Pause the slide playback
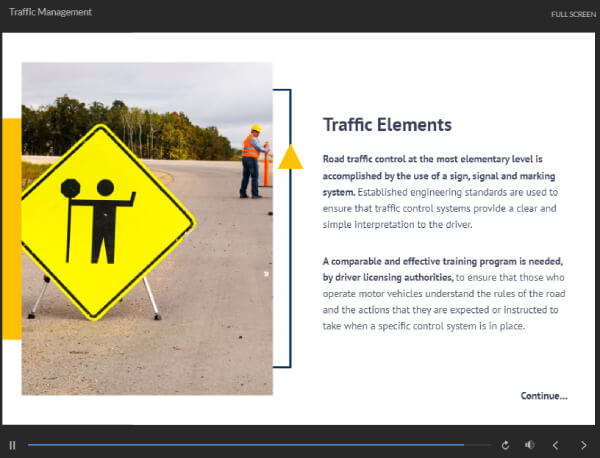The height and width of the screenshot is (458, 600). tap(13, 445)
